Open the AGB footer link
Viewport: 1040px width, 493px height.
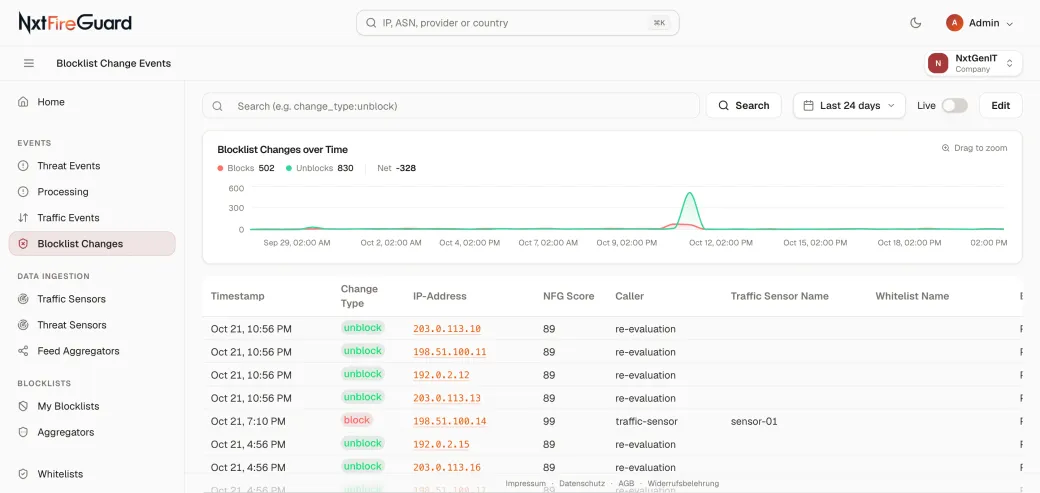(626, 484)
